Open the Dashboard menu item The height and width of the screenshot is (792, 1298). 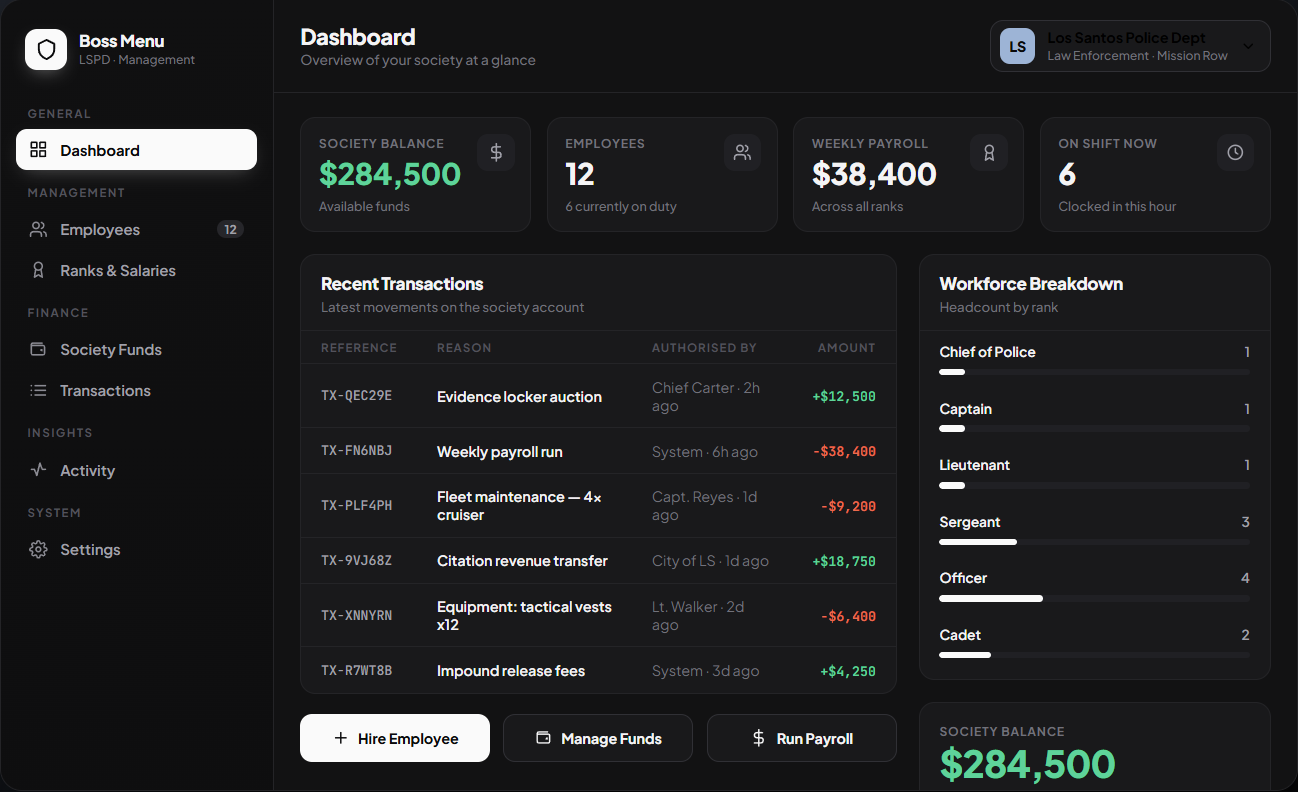click(136, 150)
